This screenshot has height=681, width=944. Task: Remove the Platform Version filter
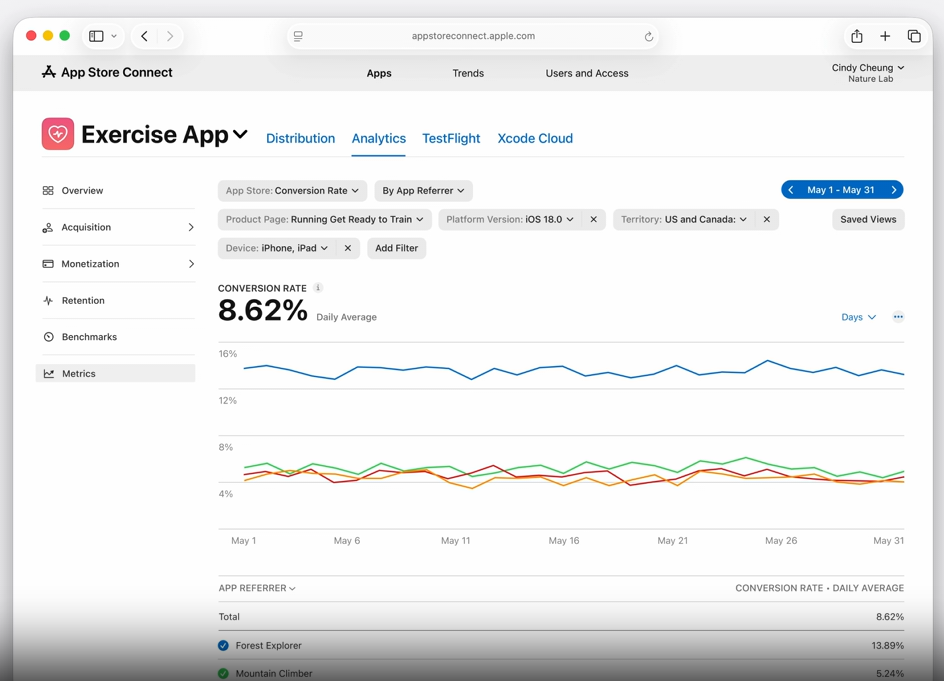(x=594, y=219)
